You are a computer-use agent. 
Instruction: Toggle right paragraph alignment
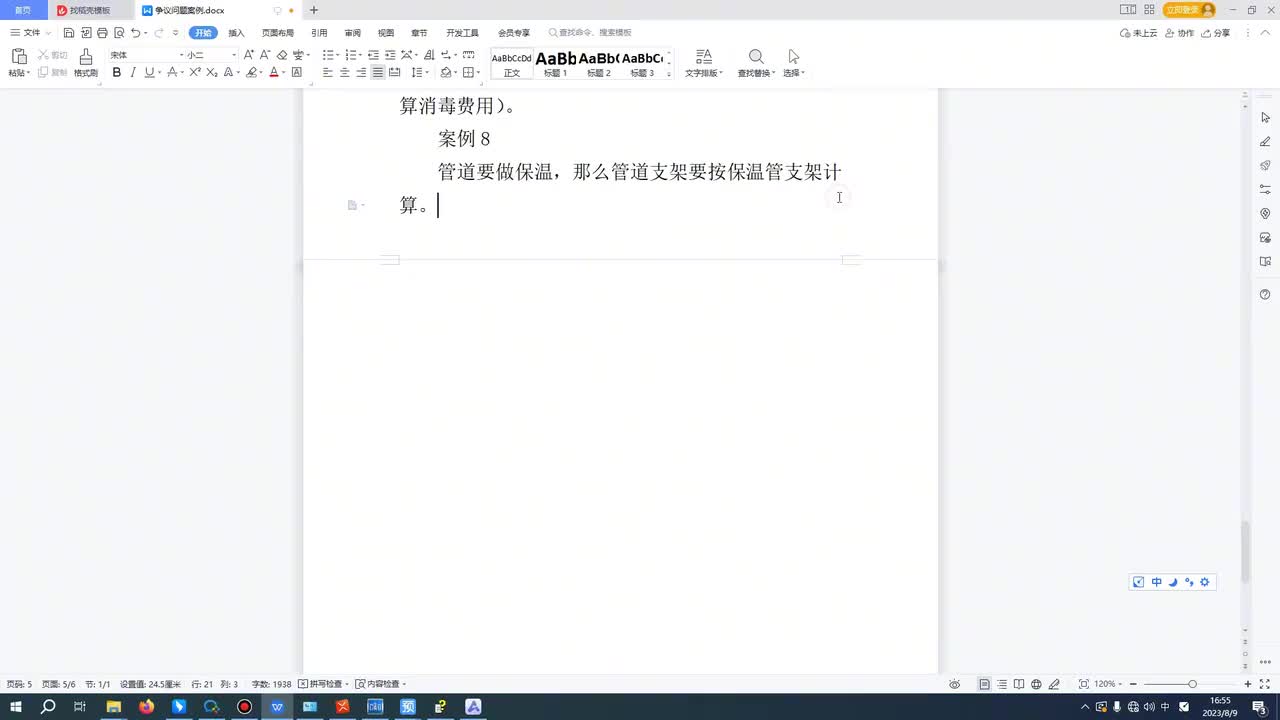[x=361, y=73]
